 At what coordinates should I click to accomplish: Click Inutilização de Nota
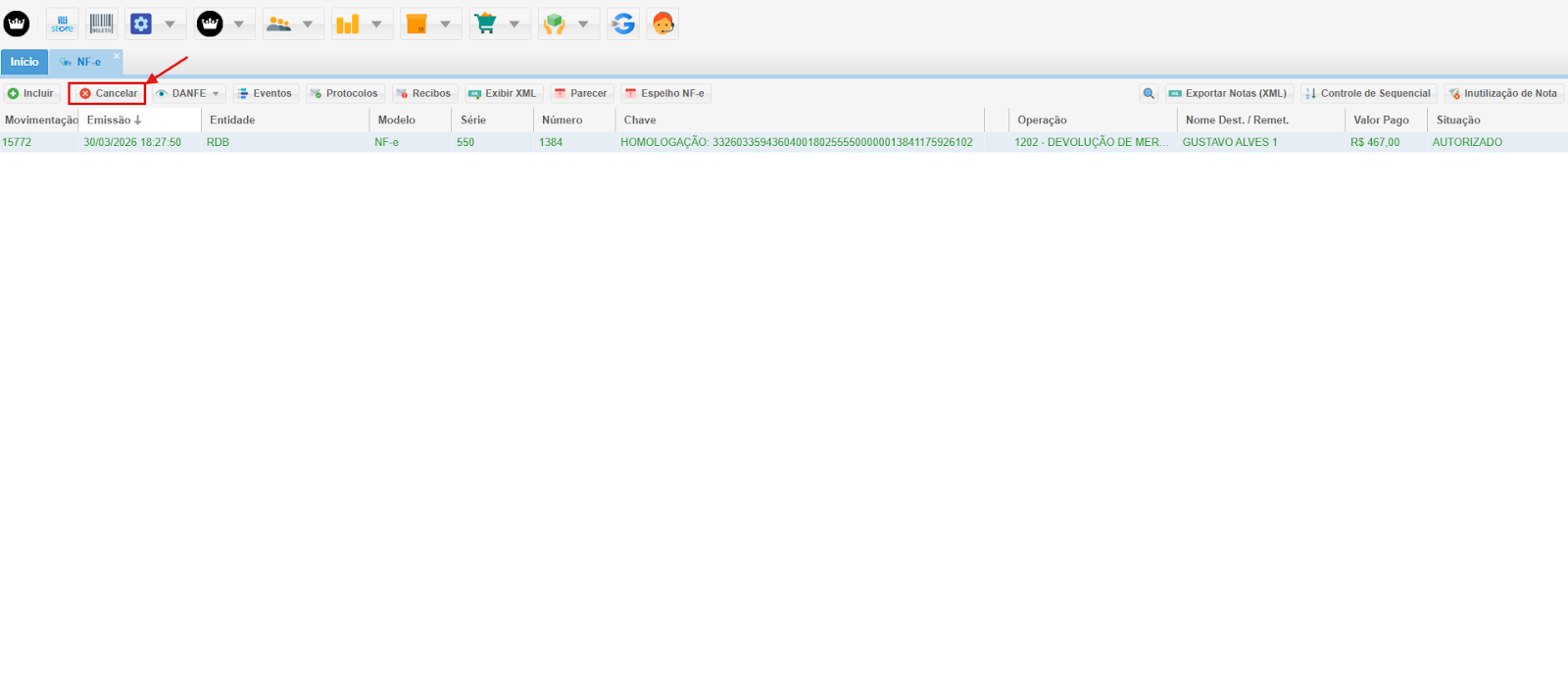[1503, 93]
